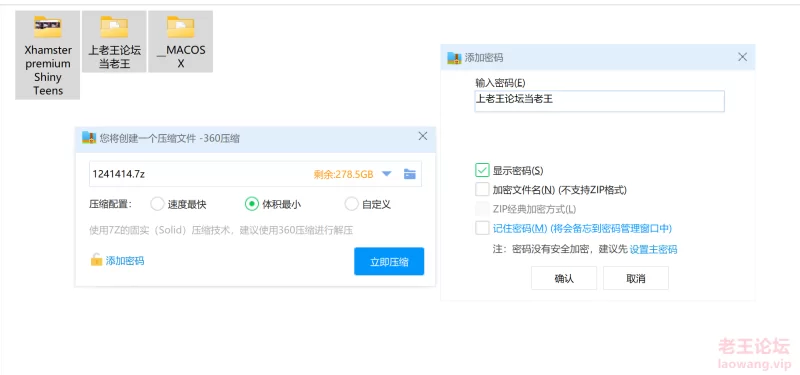Open the 添加密码 link
This screenshot has width=800, height=375.
click(125, 261)
